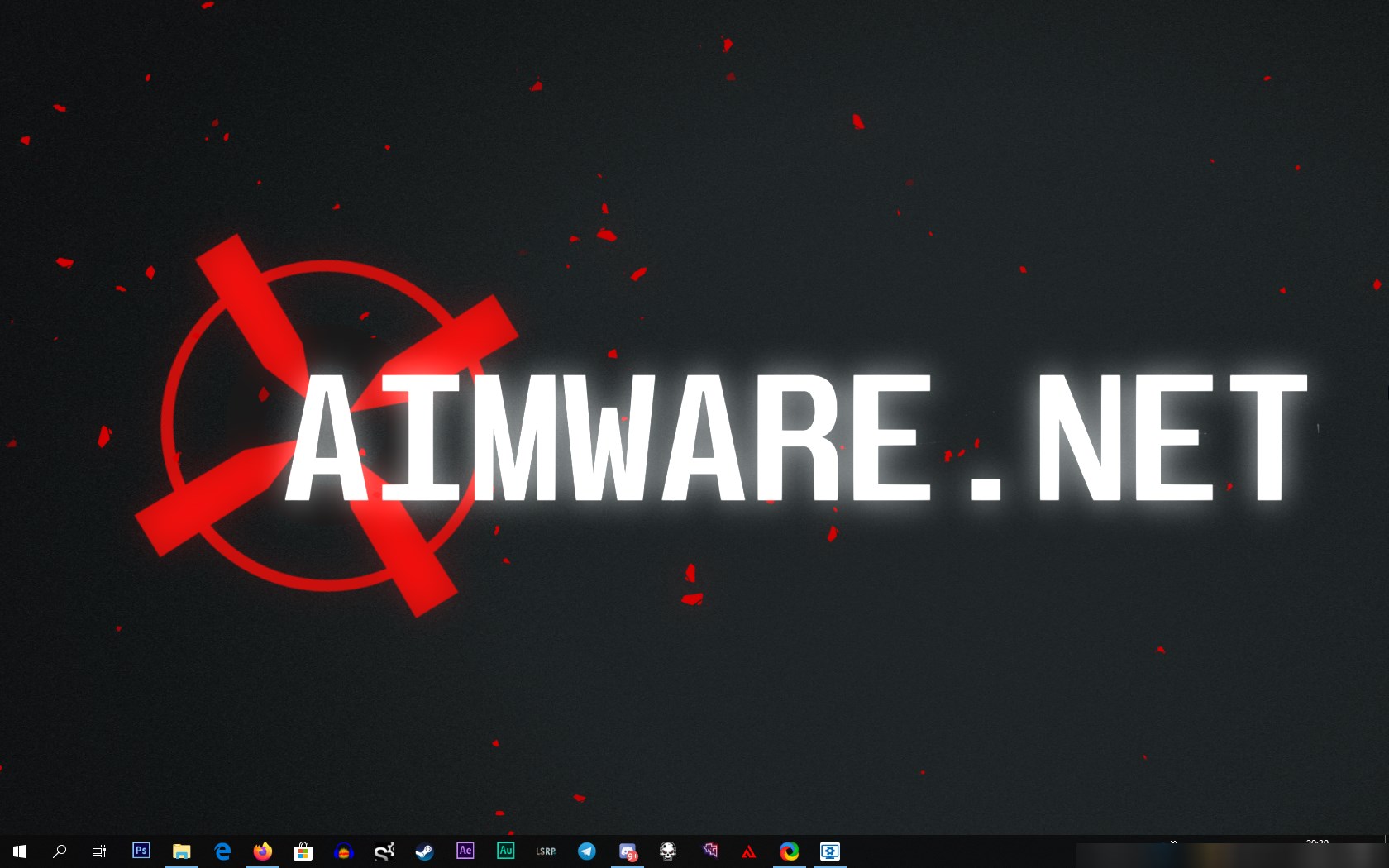This screenshot has height=868, width=1389.
Task: Open Task View on the taskbar
Action: pos(99,851)
